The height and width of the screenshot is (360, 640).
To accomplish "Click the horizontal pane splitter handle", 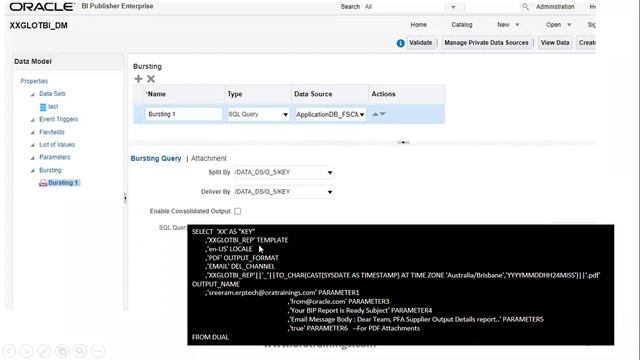I will pos(403,142).
